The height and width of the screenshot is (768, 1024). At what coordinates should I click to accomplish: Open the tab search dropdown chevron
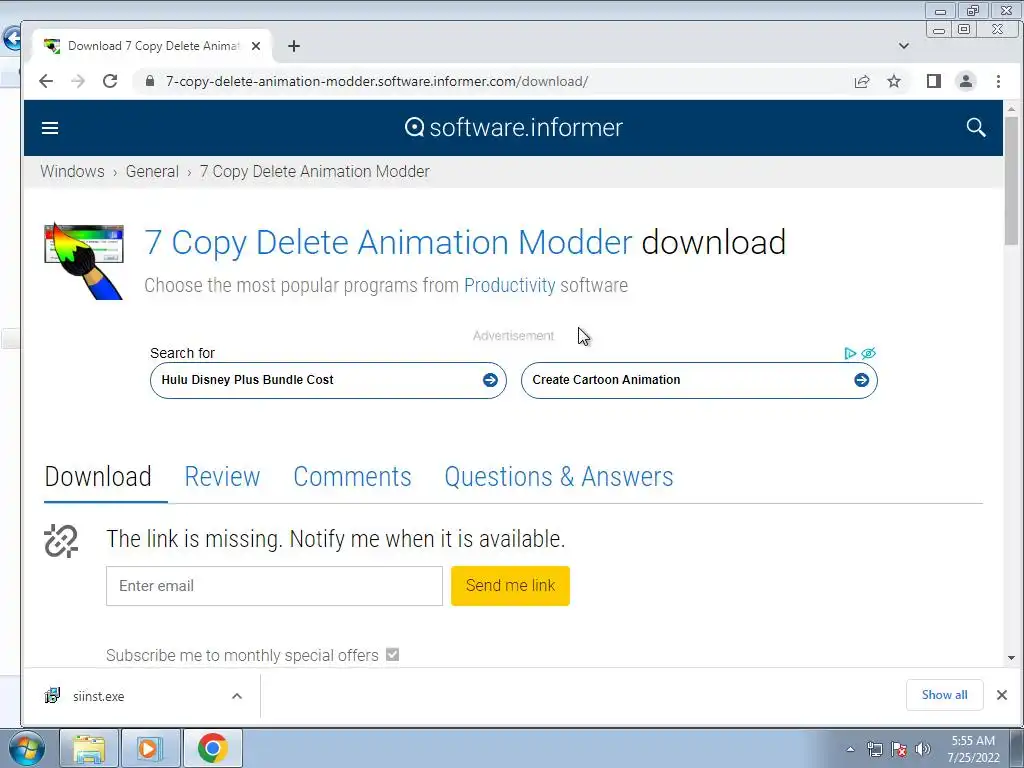904,46
